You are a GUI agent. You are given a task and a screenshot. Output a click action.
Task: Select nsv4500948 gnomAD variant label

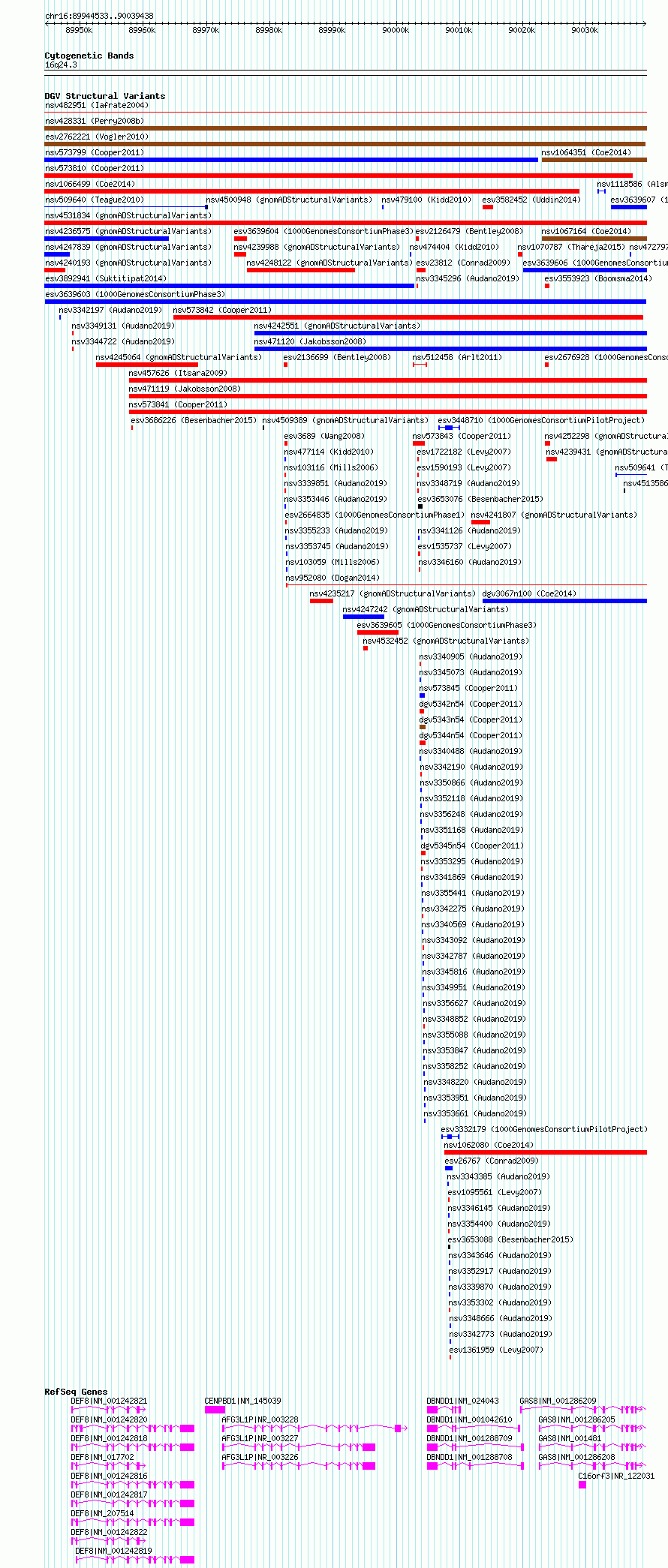[289, 200]
